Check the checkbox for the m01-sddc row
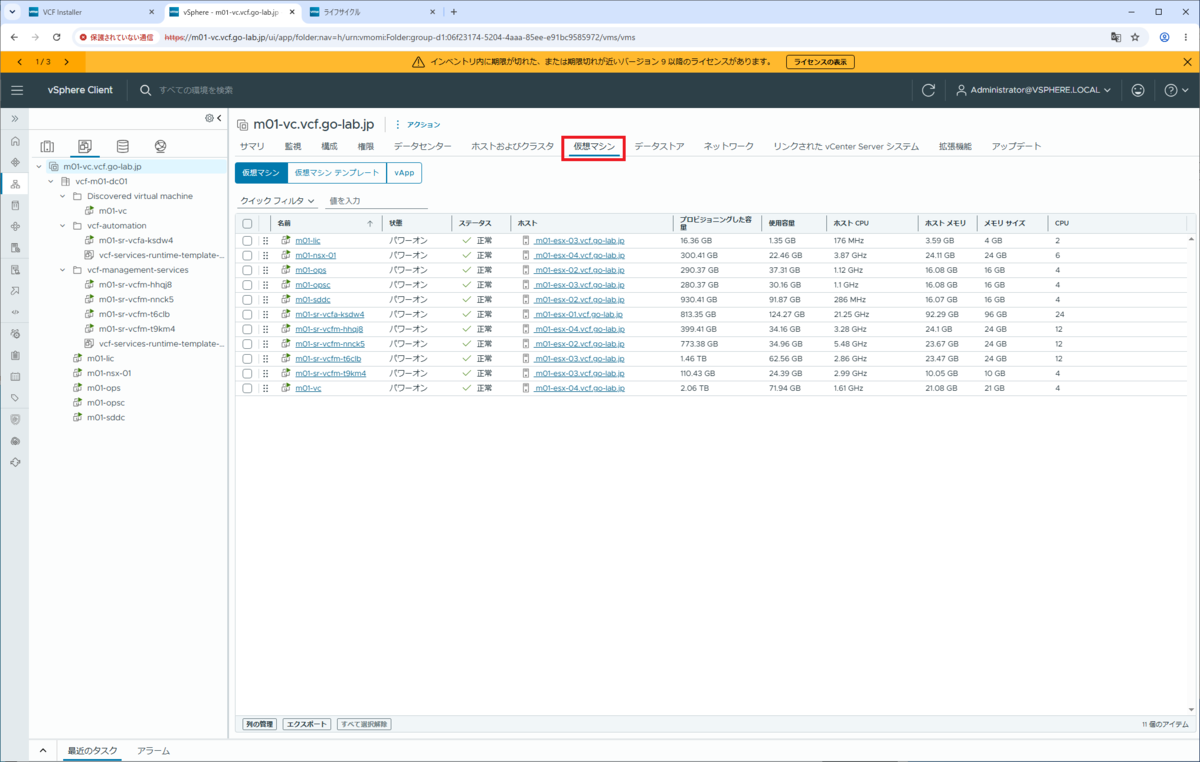The width and height of the screenshot is (1200, 762). coord(247,299)
